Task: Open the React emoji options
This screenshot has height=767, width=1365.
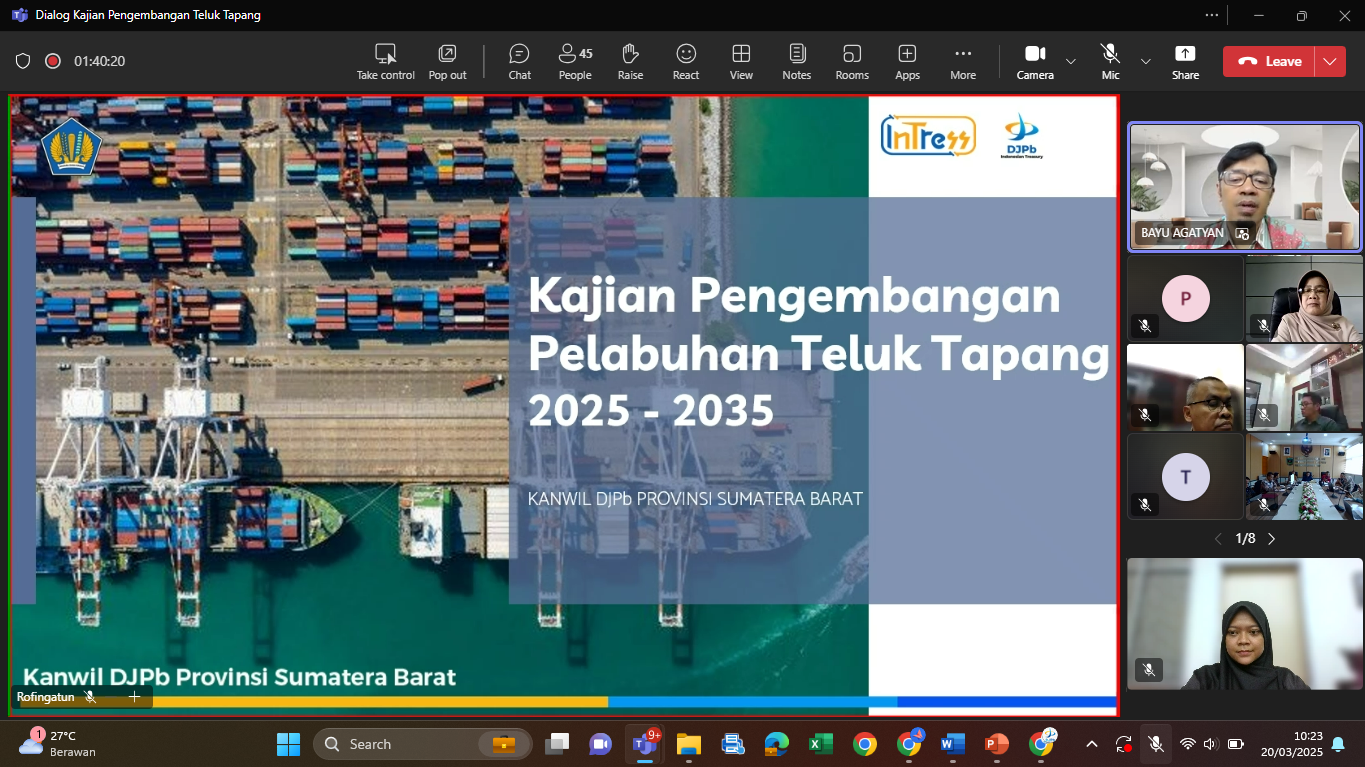Action: coord(686,61)
